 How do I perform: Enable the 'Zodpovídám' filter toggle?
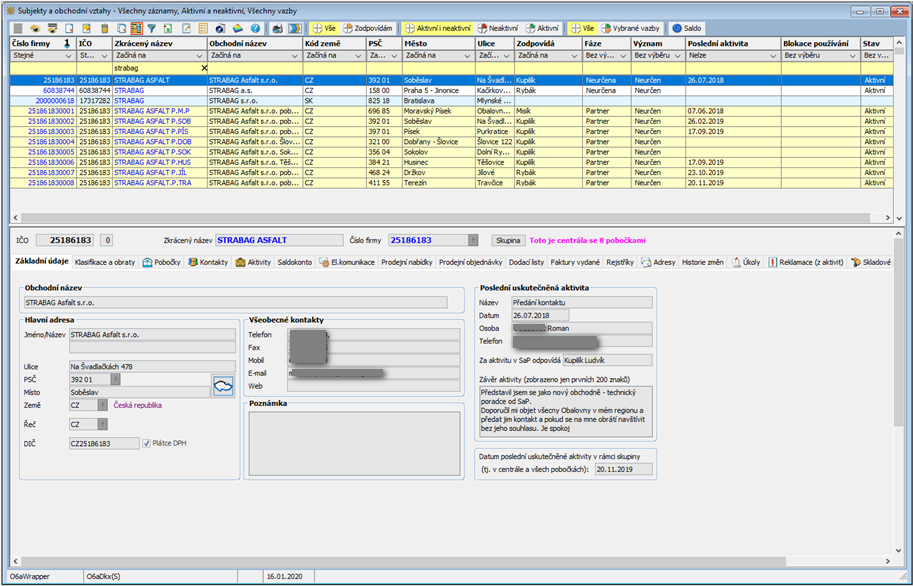367,29
